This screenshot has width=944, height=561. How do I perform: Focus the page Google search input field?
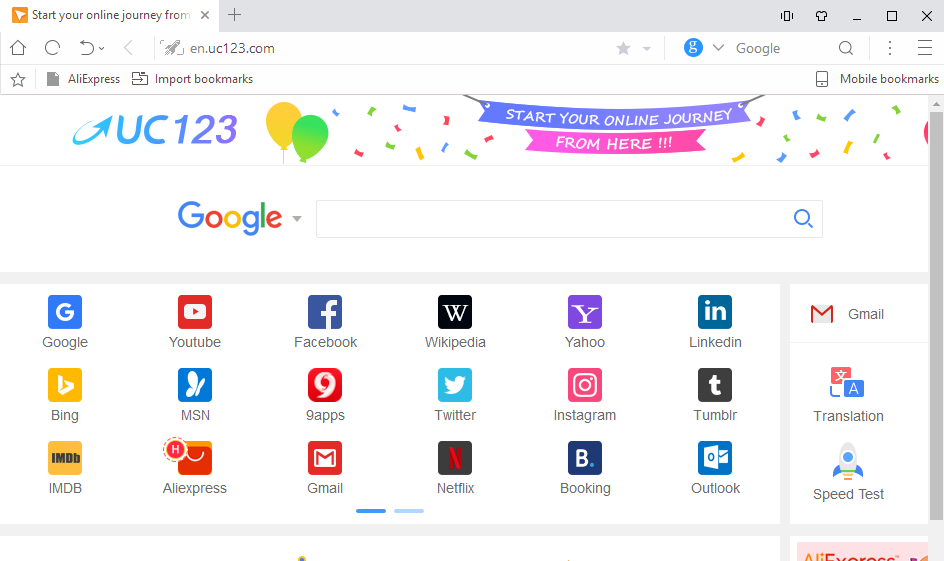(x=553, y=219)
